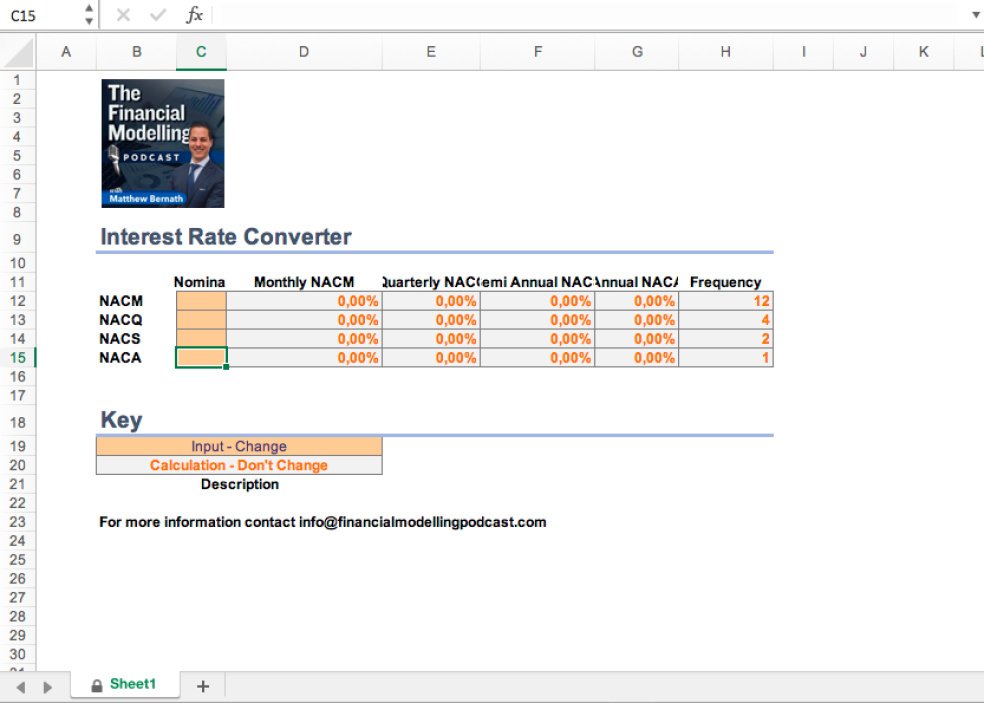This screenshot has height=703, width=984.
Task: Select column header C
Action: (201, 51)
